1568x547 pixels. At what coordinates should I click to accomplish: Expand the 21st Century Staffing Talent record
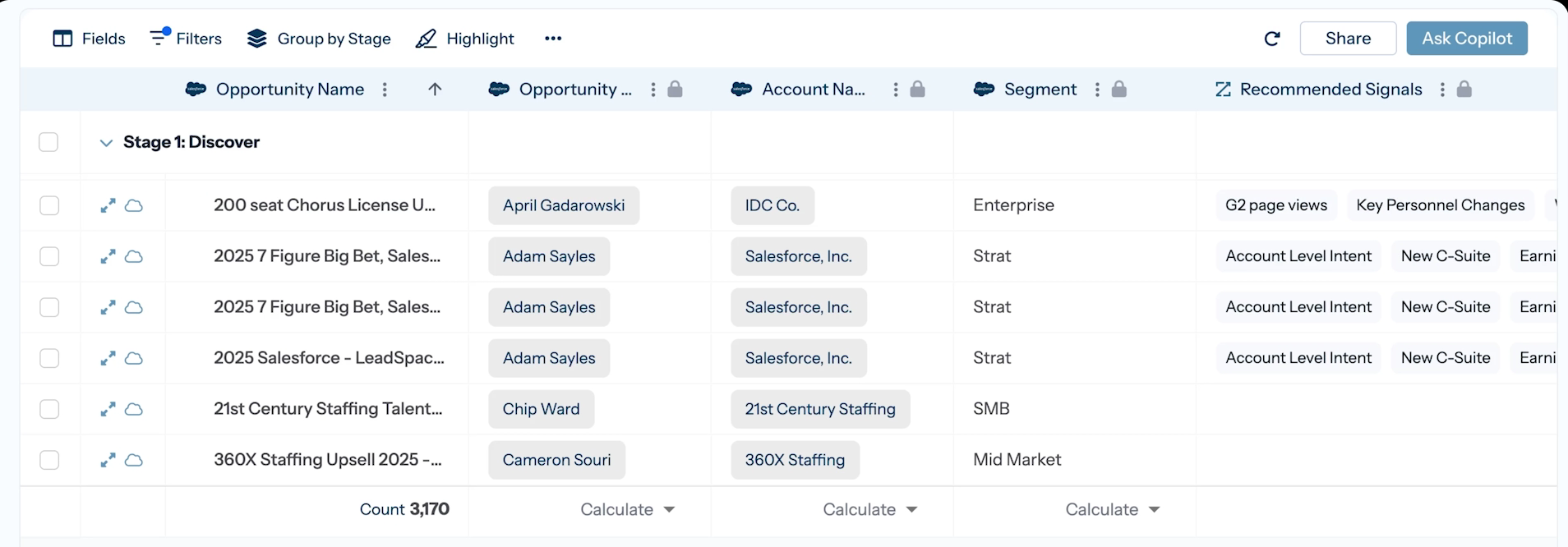(x=108, y=409)
